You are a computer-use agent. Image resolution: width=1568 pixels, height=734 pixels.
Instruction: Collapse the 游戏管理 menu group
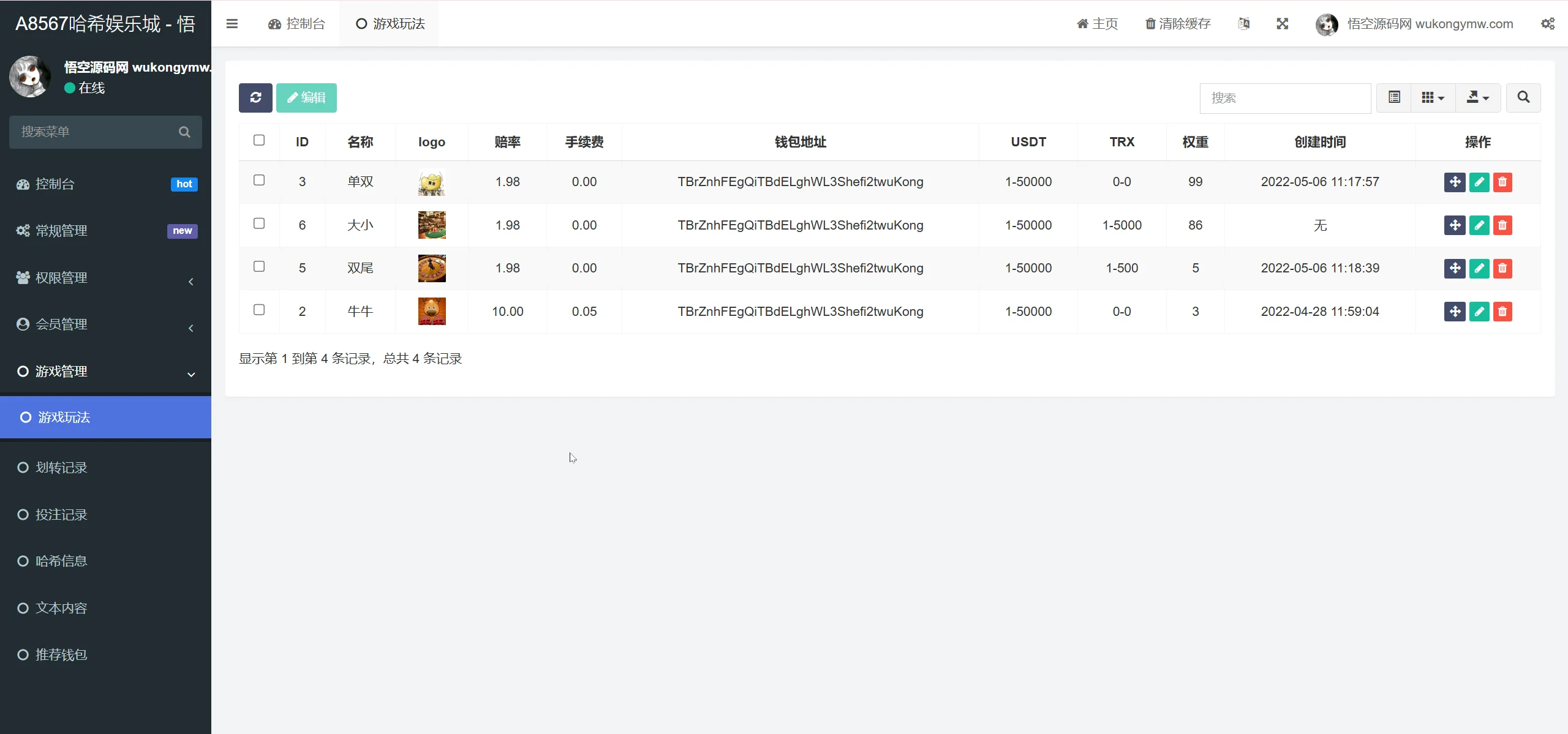click(105, 371)
